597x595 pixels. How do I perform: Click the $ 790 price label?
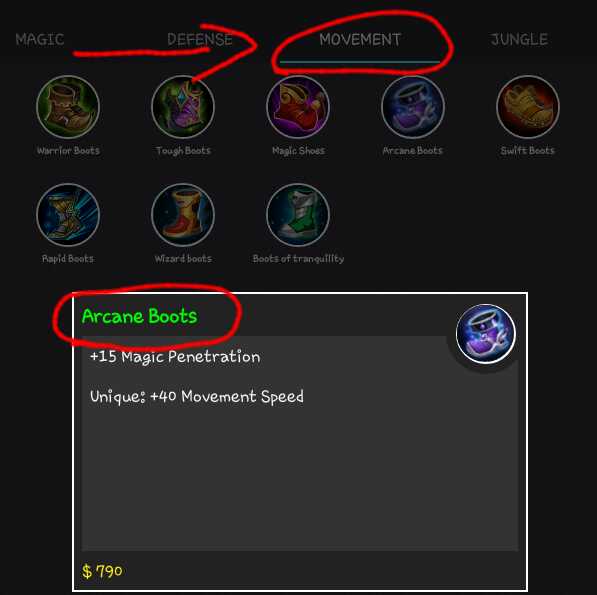(x=102, y=571)
